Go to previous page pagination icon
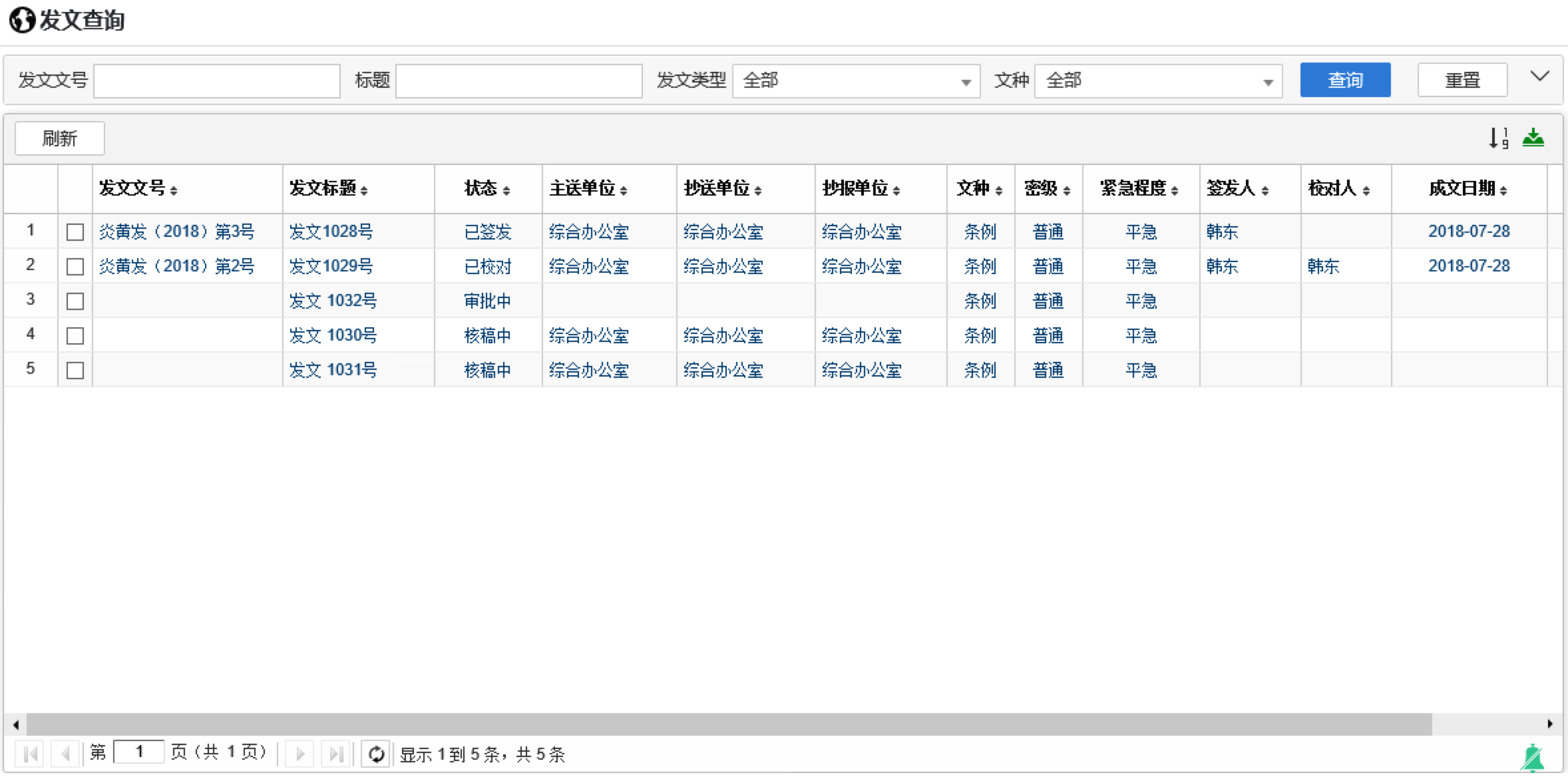 click(x=65, y=754)
